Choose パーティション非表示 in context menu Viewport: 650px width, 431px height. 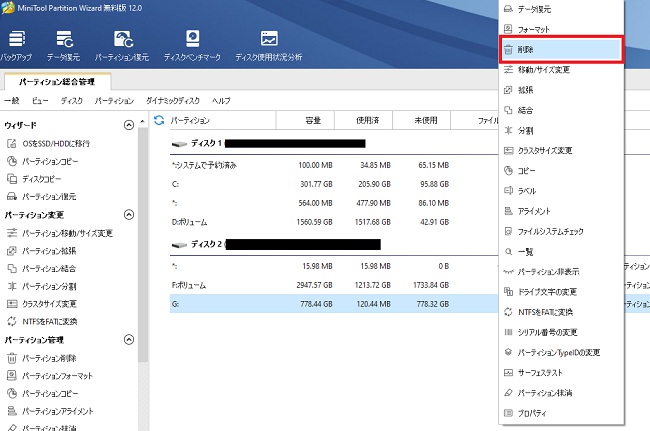[562, 272]
